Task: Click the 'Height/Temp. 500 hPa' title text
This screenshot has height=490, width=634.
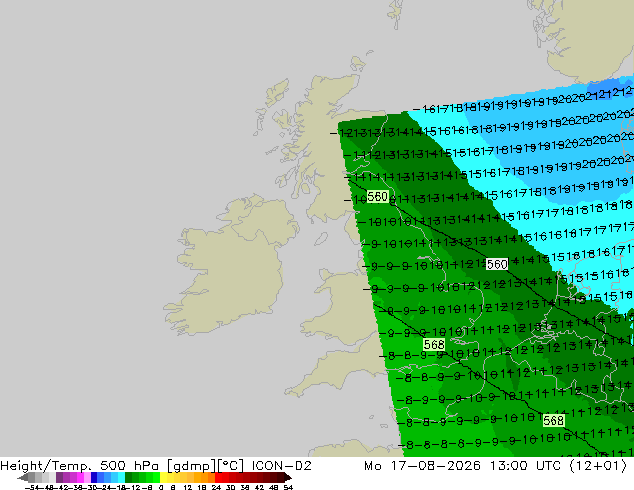Action: (80, 465)
